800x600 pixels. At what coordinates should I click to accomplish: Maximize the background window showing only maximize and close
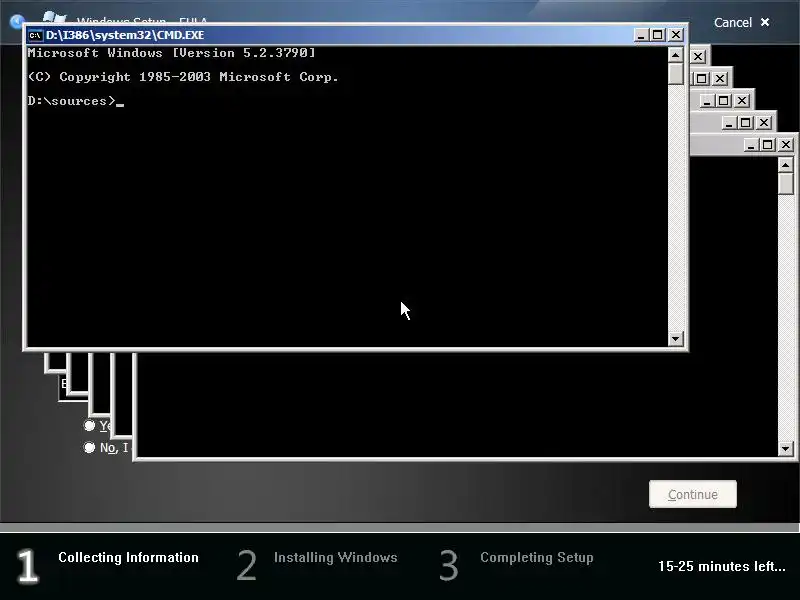[702, 79]
